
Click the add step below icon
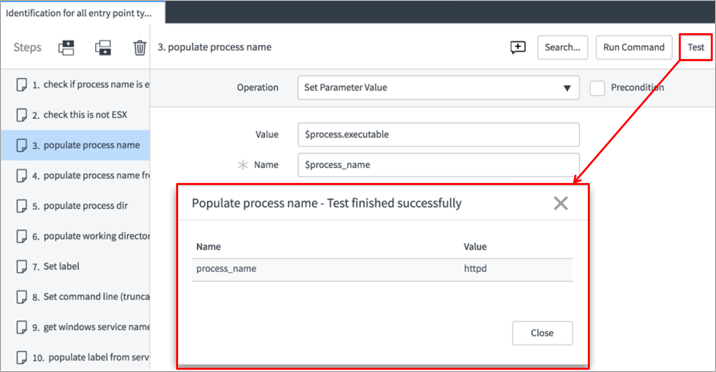(103, 47)
